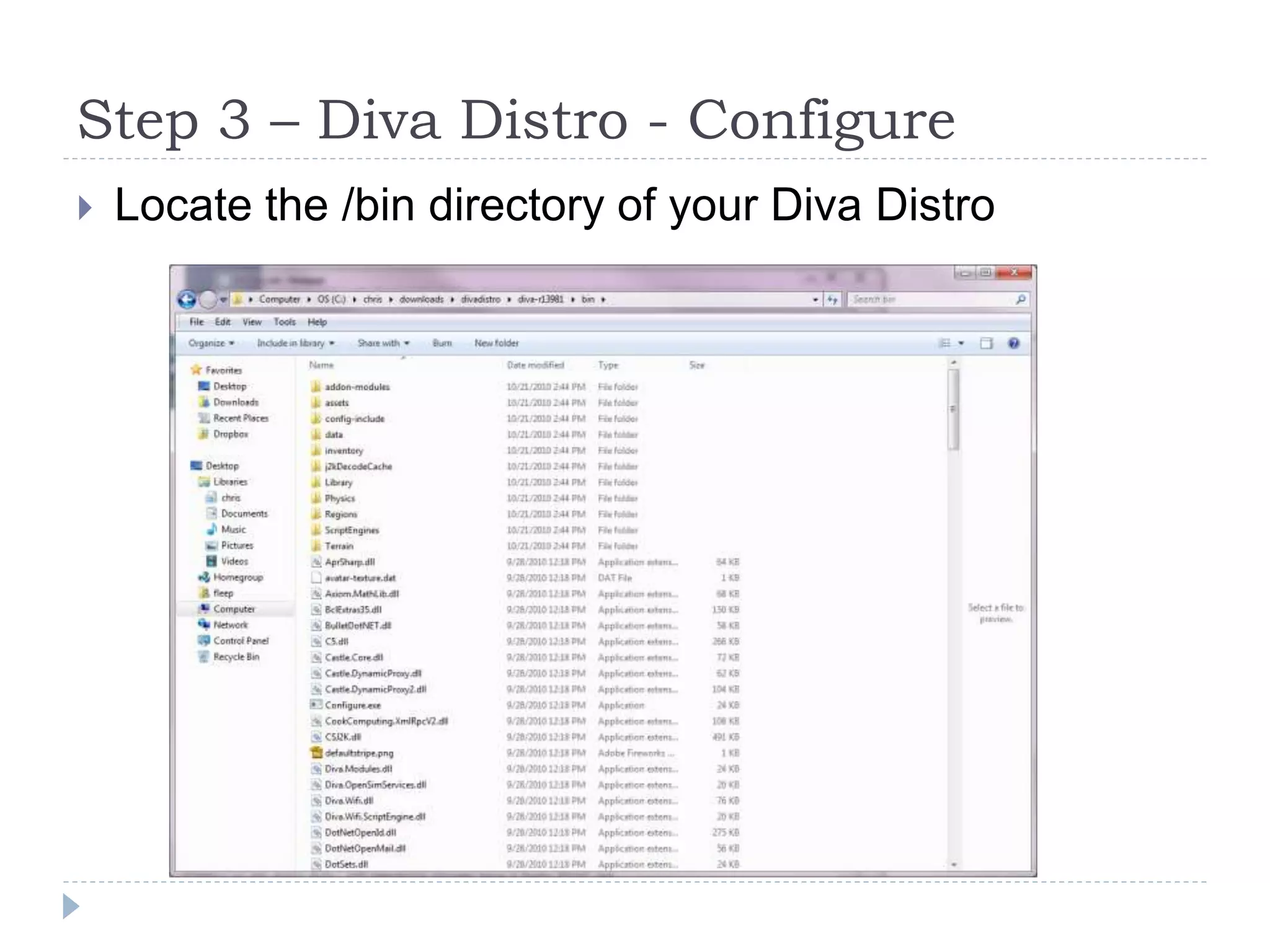Open the View menu

click(252, 322)
